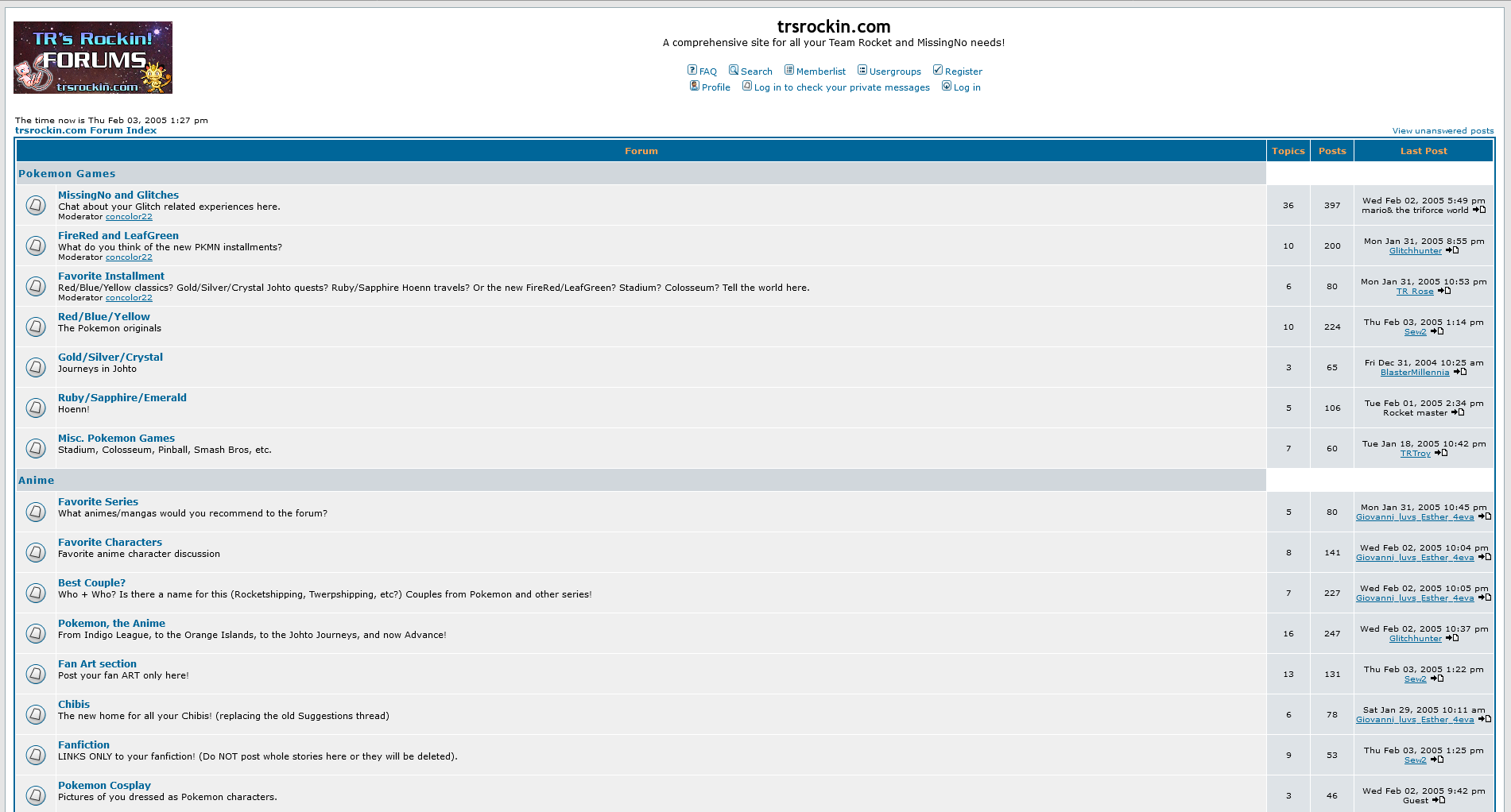The image size is (1511, 812).
Task: Click Log in to check your private messages
Action: click(x=842, y=87)
